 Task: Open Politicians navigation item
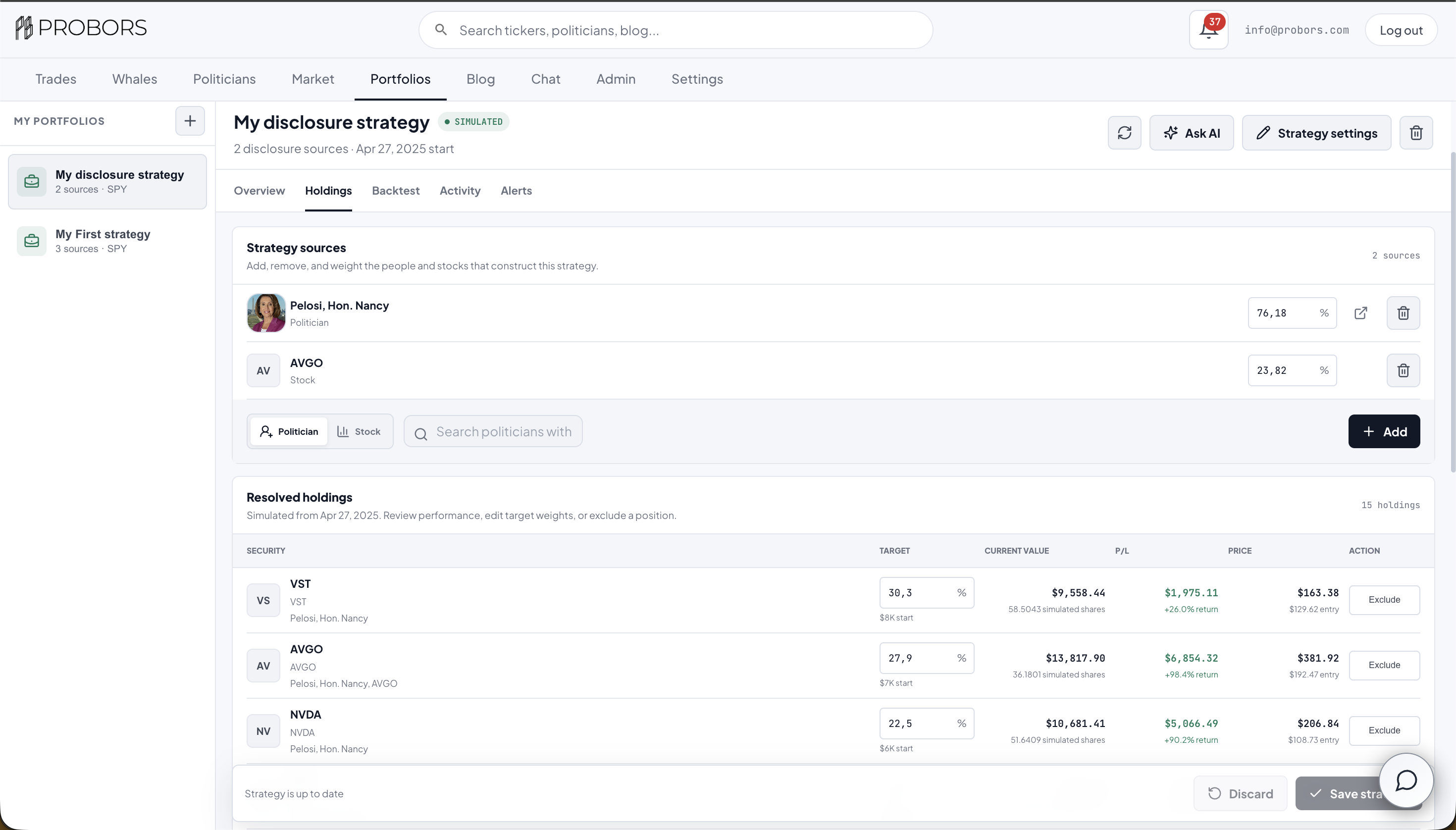point(225,79)
